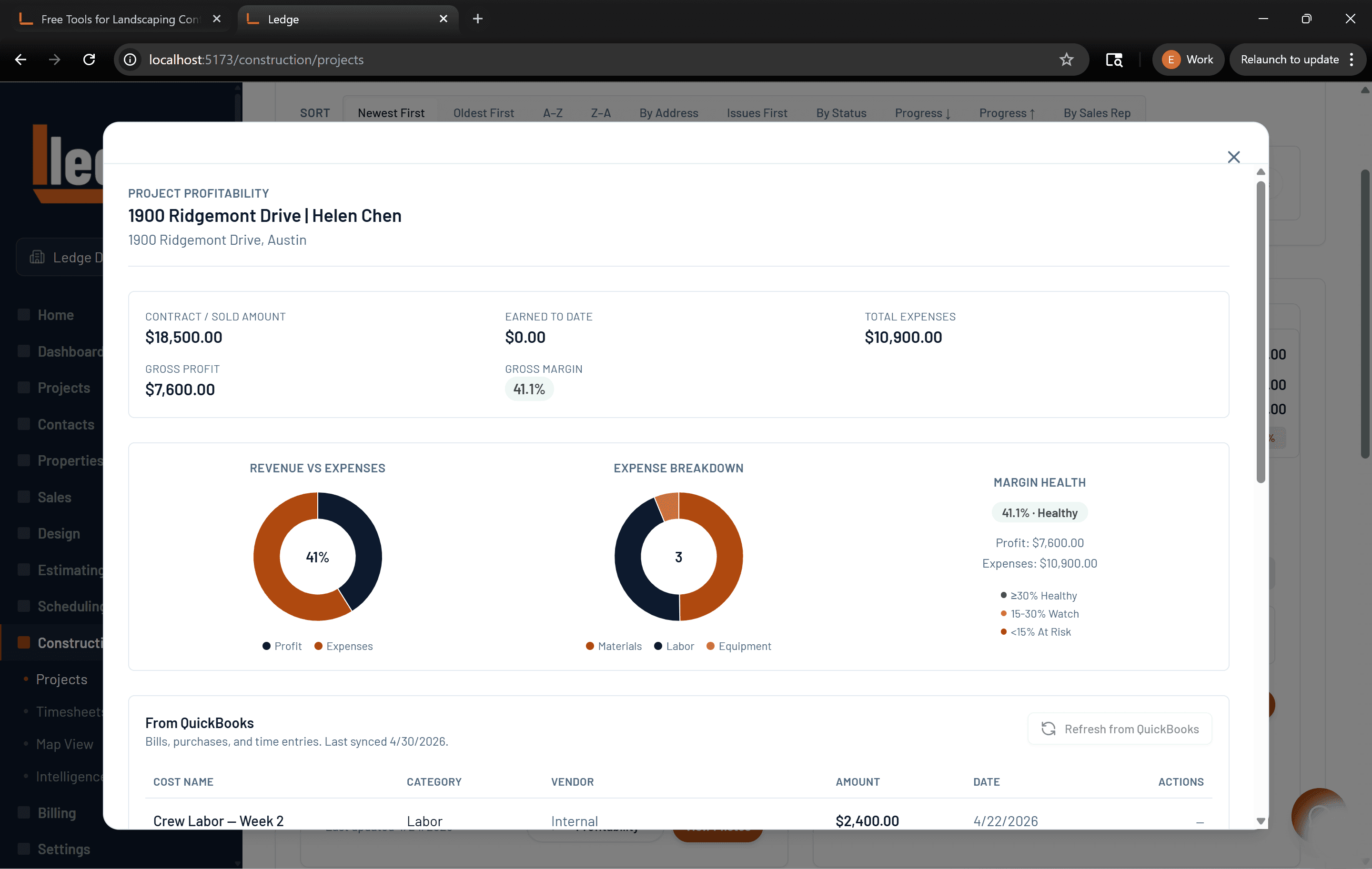1372x869 pixels.
Task: Click the Expense Breakdown donut chart
Action: pos(678,556)
